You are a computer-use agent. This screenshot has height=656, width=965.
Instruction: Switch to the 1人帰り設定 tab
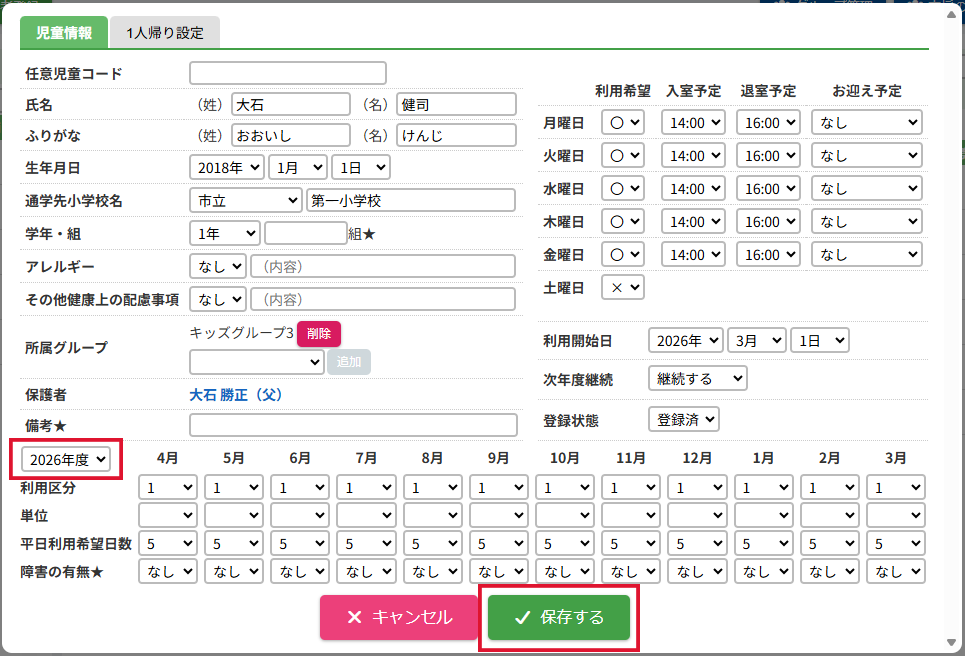point(165,33)
